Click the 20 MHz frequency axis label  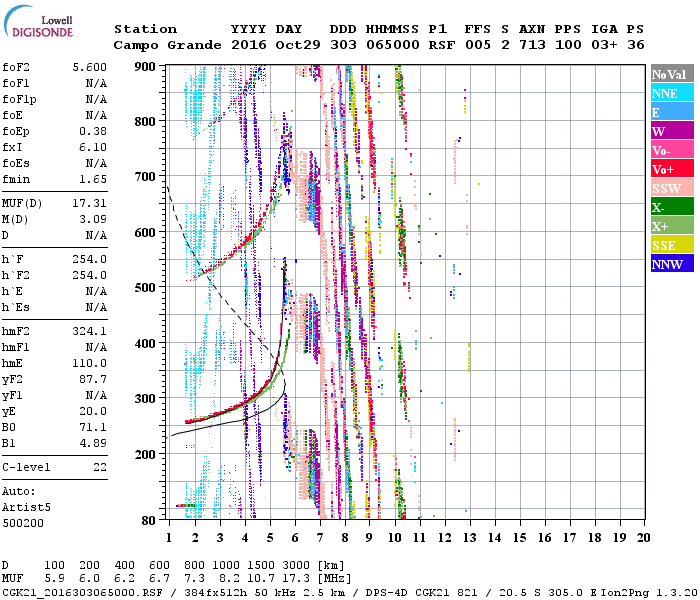(643, 538)
